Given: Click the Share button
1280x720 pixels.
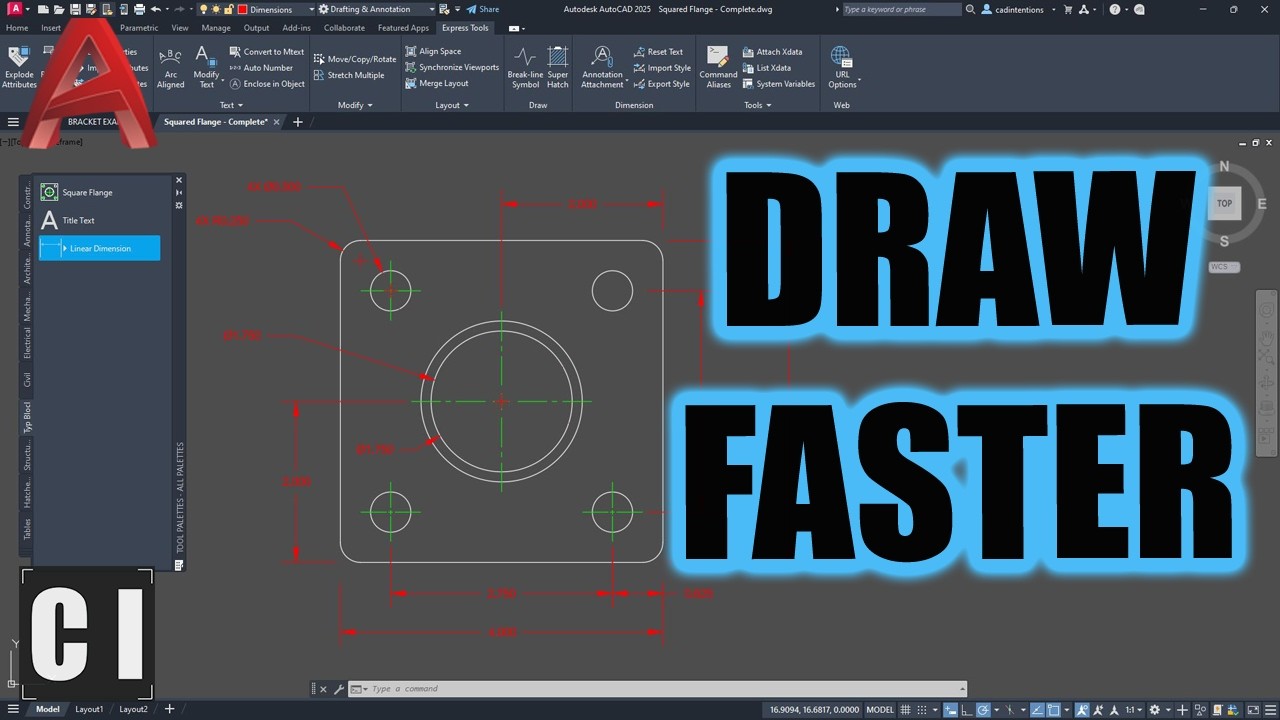Looking at the screenshot, I should 483,9.
